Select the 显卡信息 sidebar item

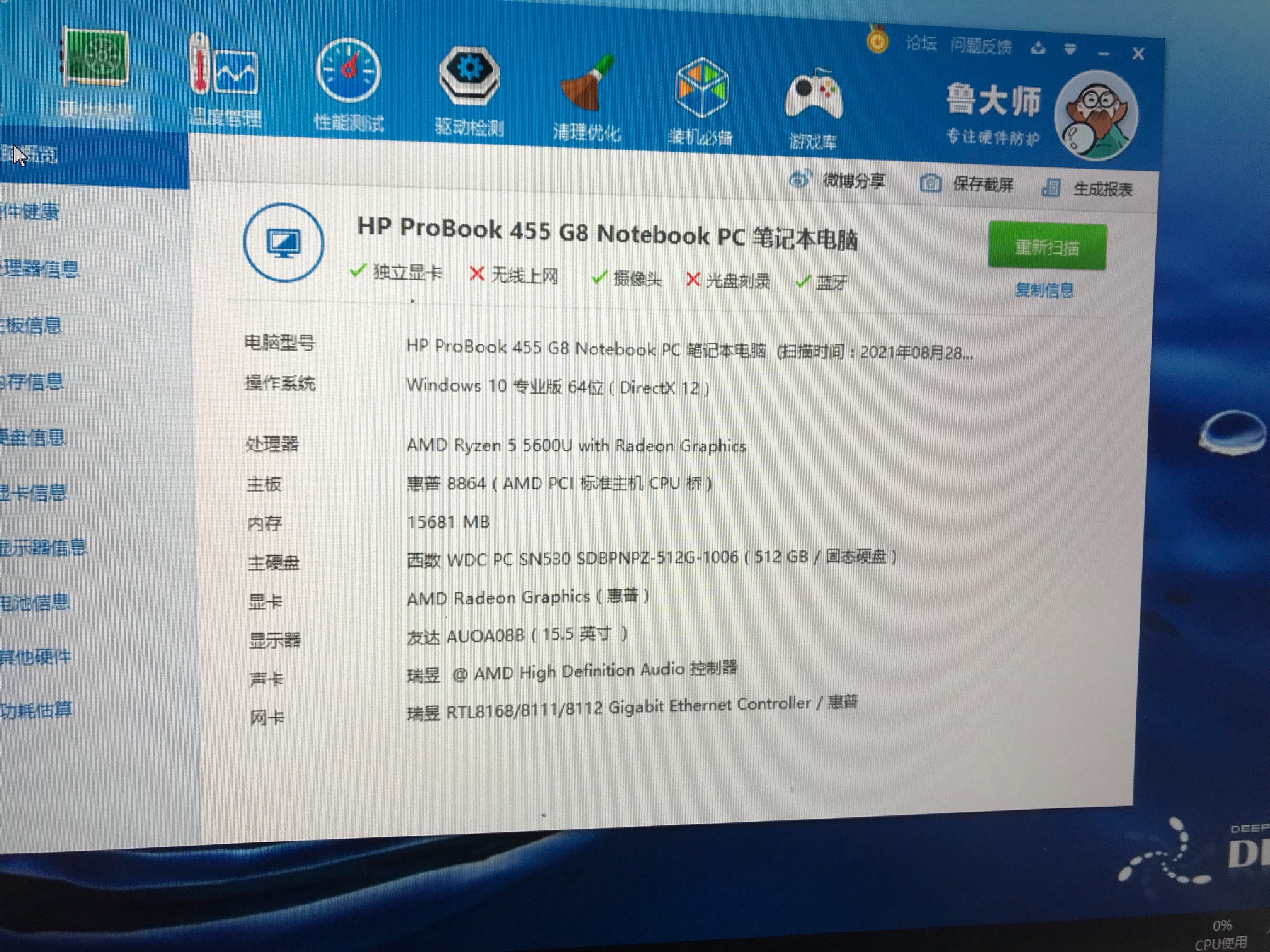pos(33,492)
